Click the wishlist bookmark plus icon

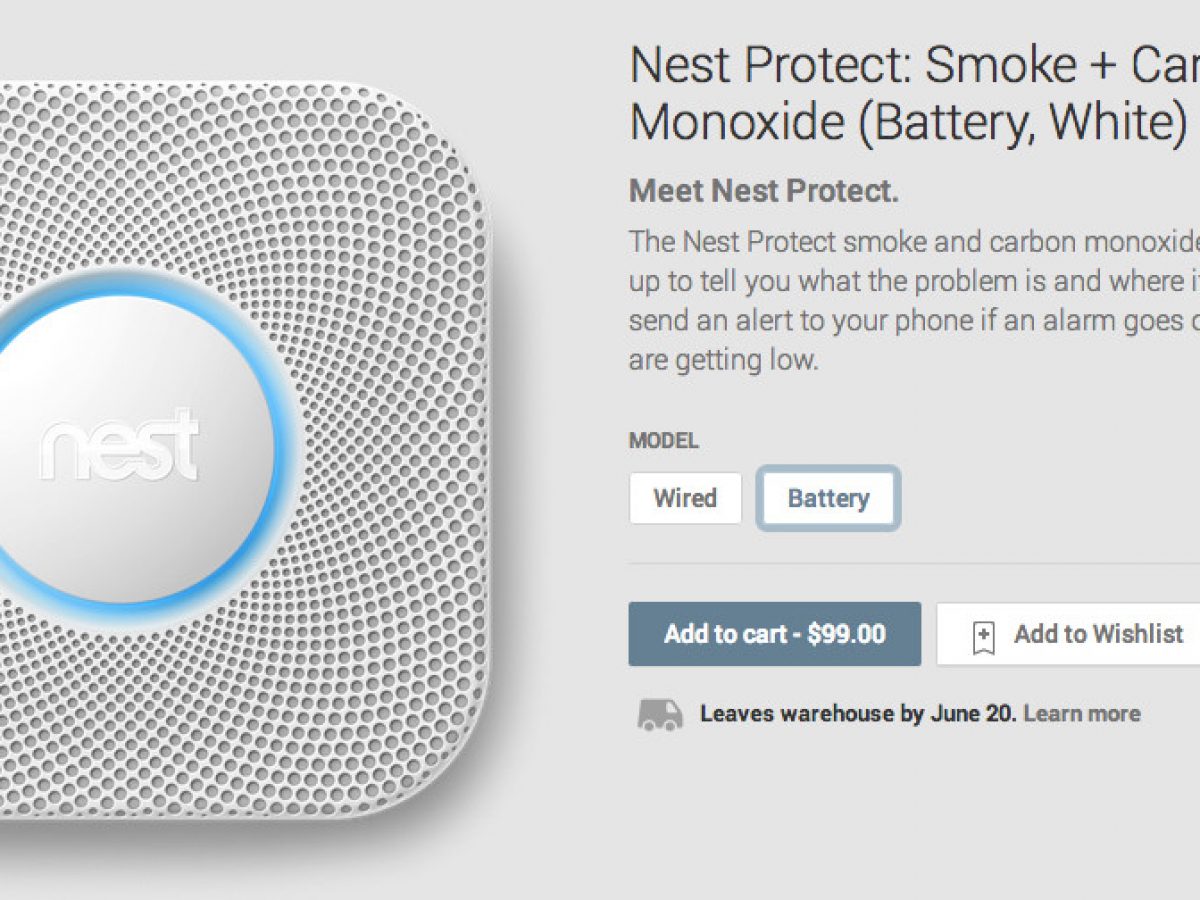[x=984, y=636]
